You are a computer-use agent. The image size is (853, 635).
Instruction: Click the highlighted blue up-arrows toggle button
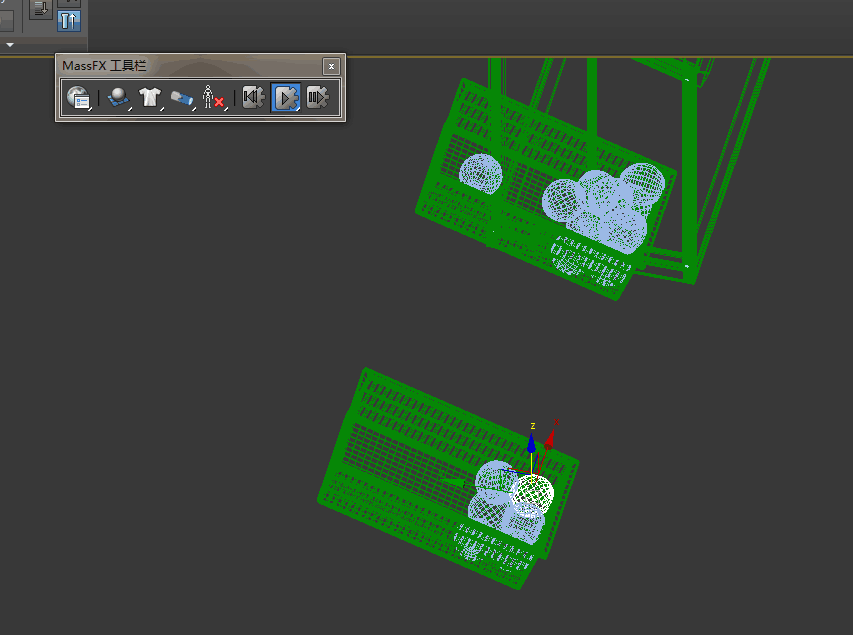coord(69,21)
